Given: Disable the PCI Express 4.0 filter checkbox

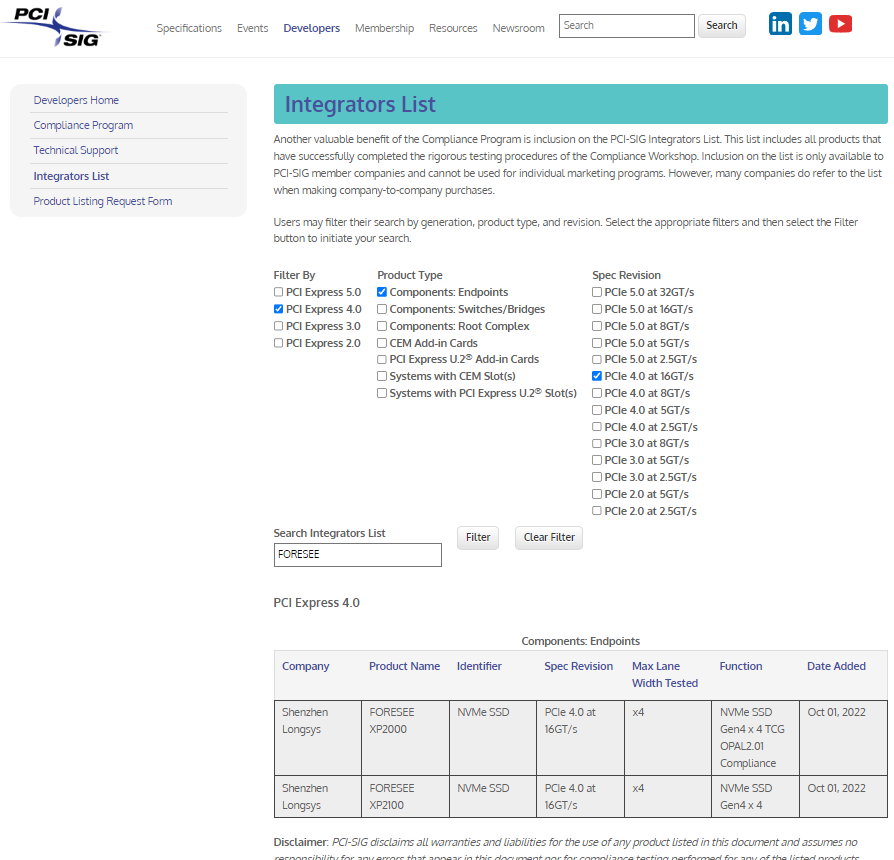Looking at the screenshot, I should [278, 309].
